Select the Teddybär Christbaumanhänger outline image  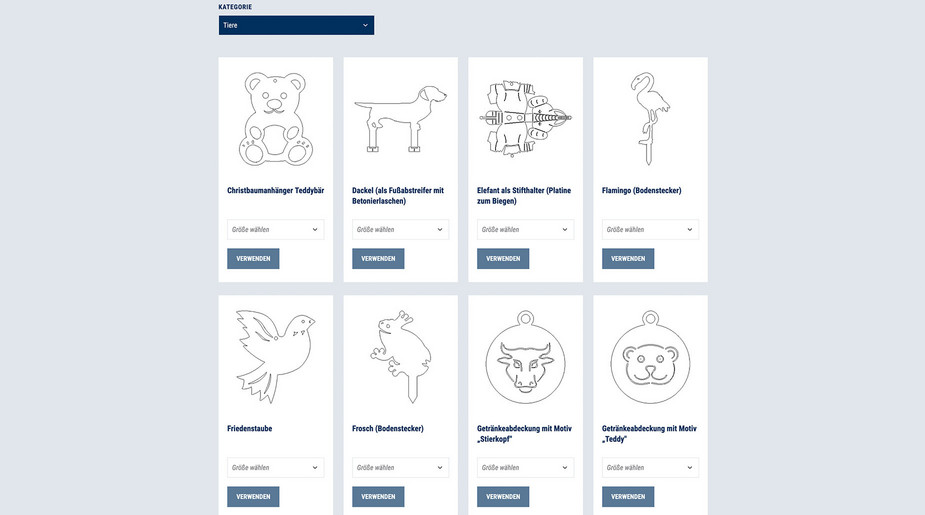pyautogui.click(x=275, y=120)
